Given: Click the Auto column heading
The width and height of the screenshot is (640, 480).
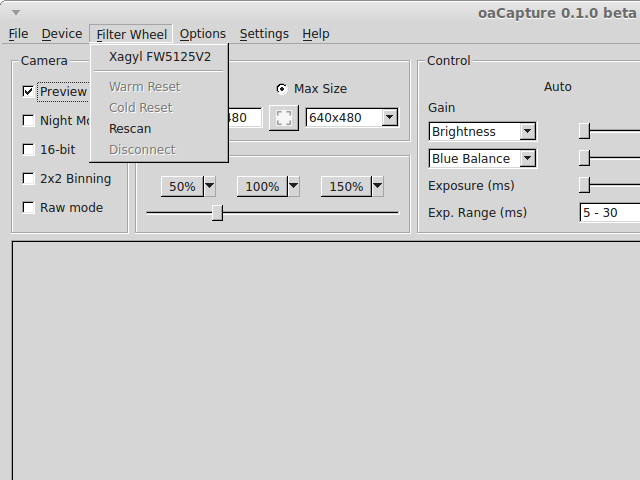Looking at the screenshot, I should (x=558, y=87).
